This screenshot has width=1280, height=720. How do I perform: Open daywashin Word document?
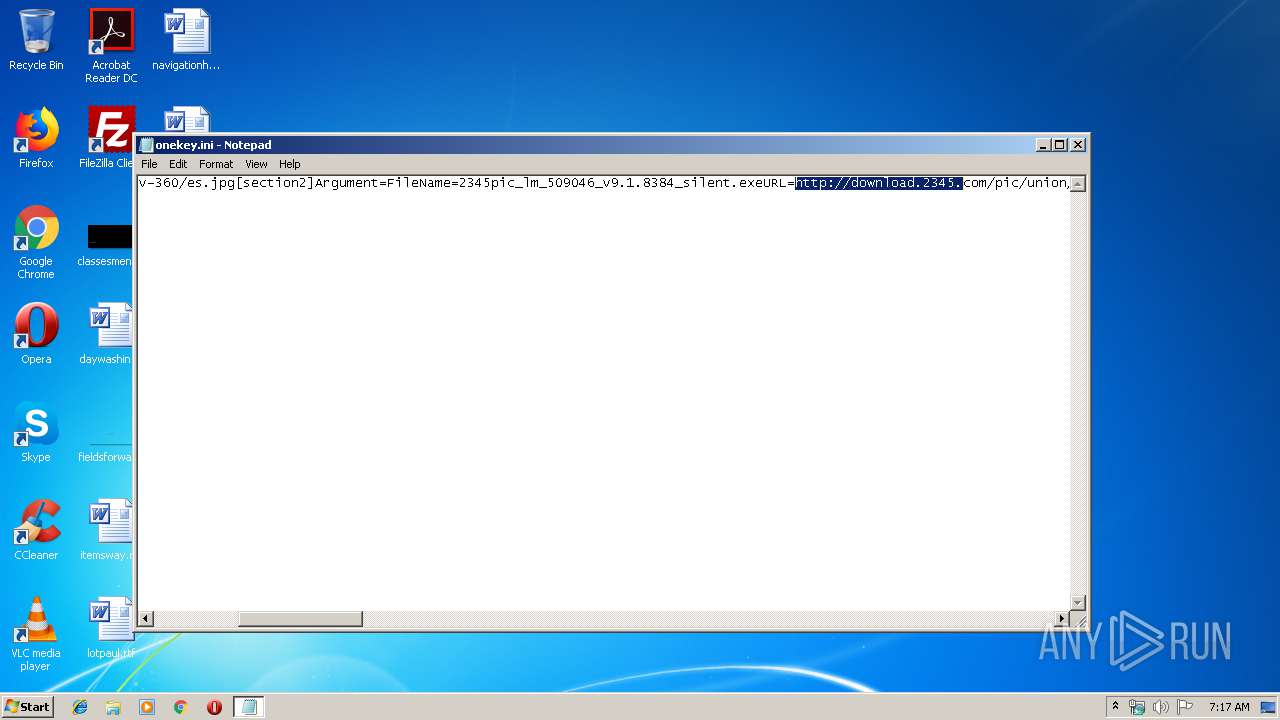tap(107, 334)
